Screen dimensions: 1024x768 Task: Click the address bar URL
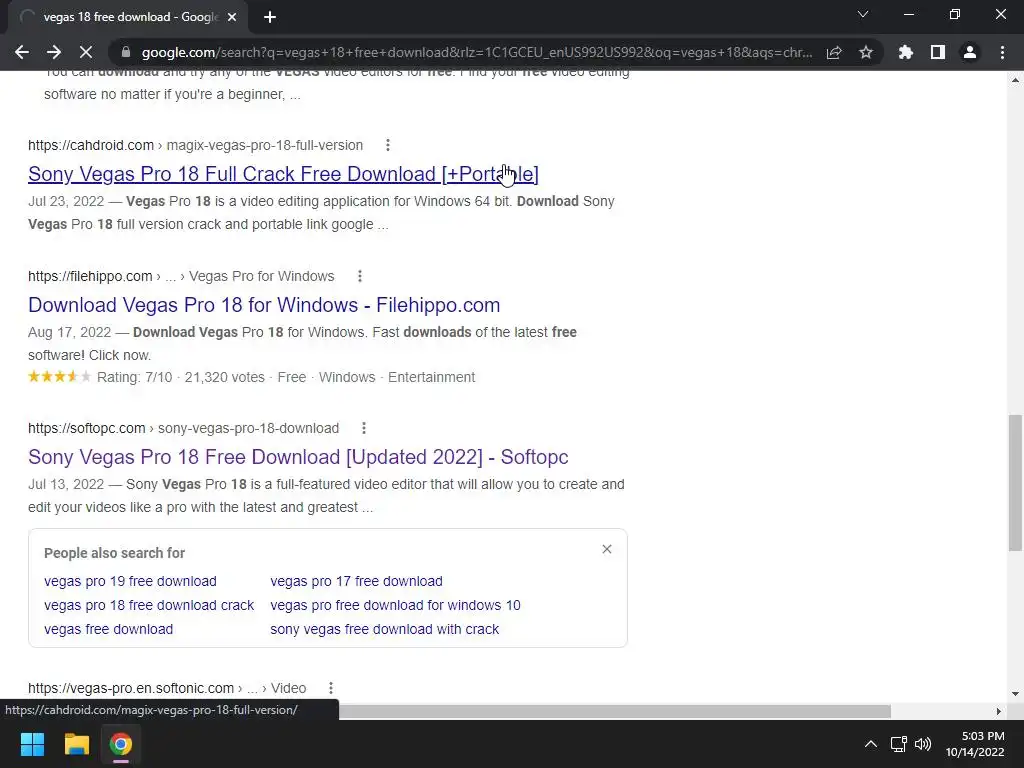[477, 52]
